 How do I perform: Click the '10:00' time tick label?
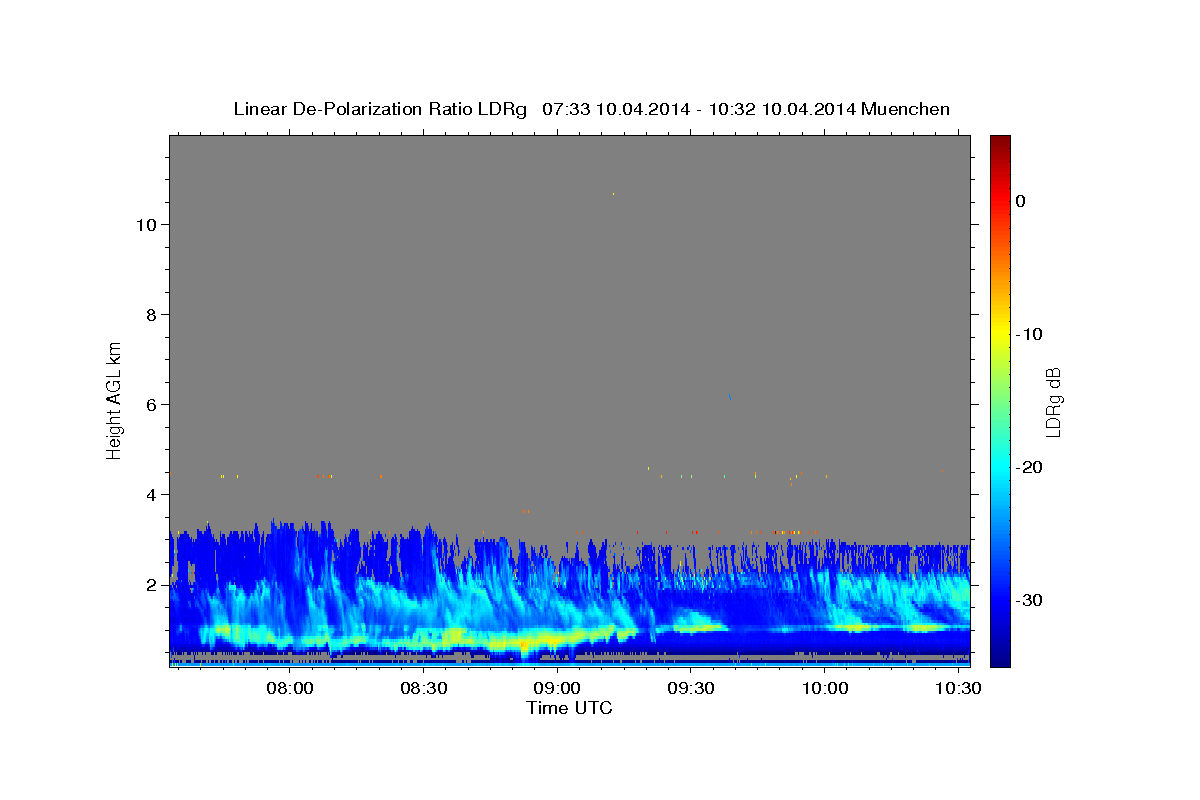825,688
